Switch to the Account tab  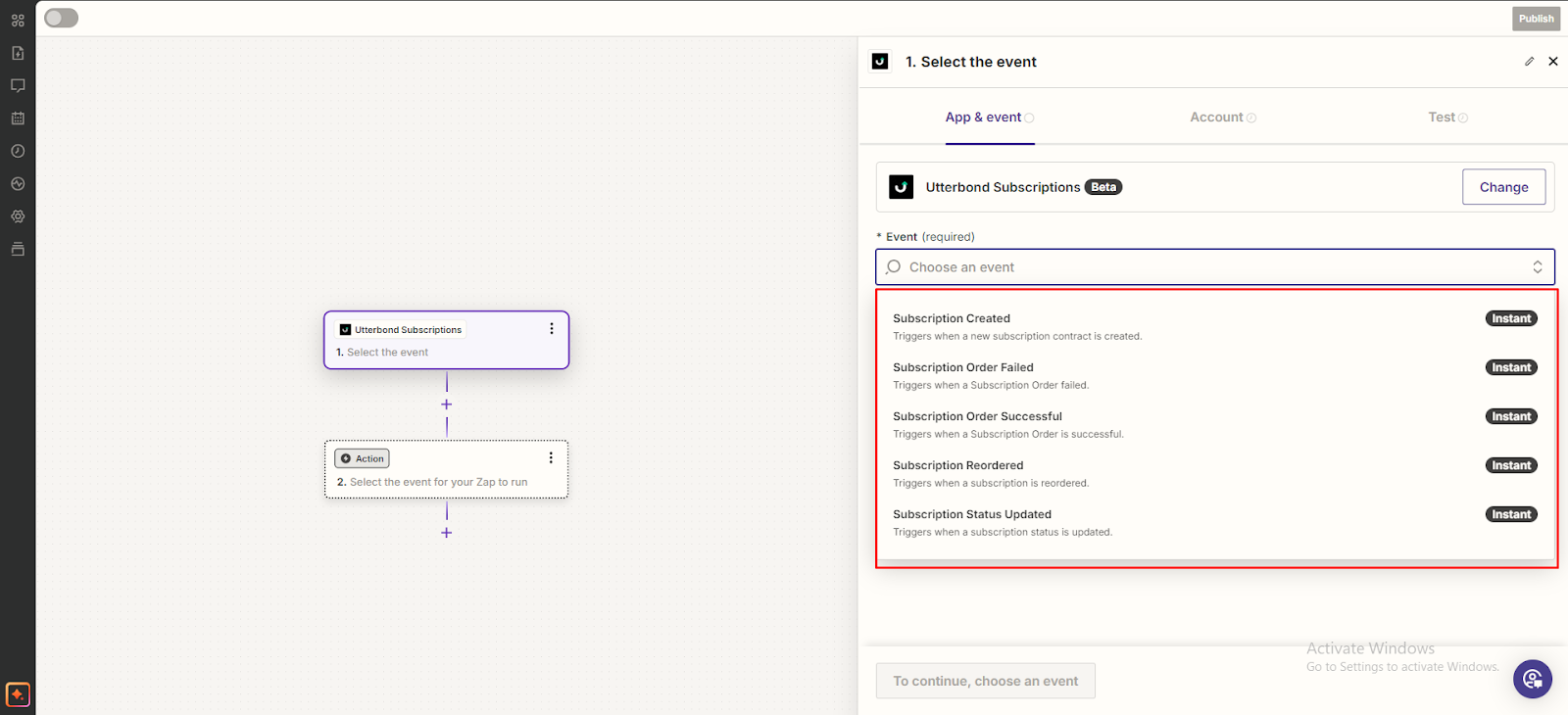point(1223,118)
